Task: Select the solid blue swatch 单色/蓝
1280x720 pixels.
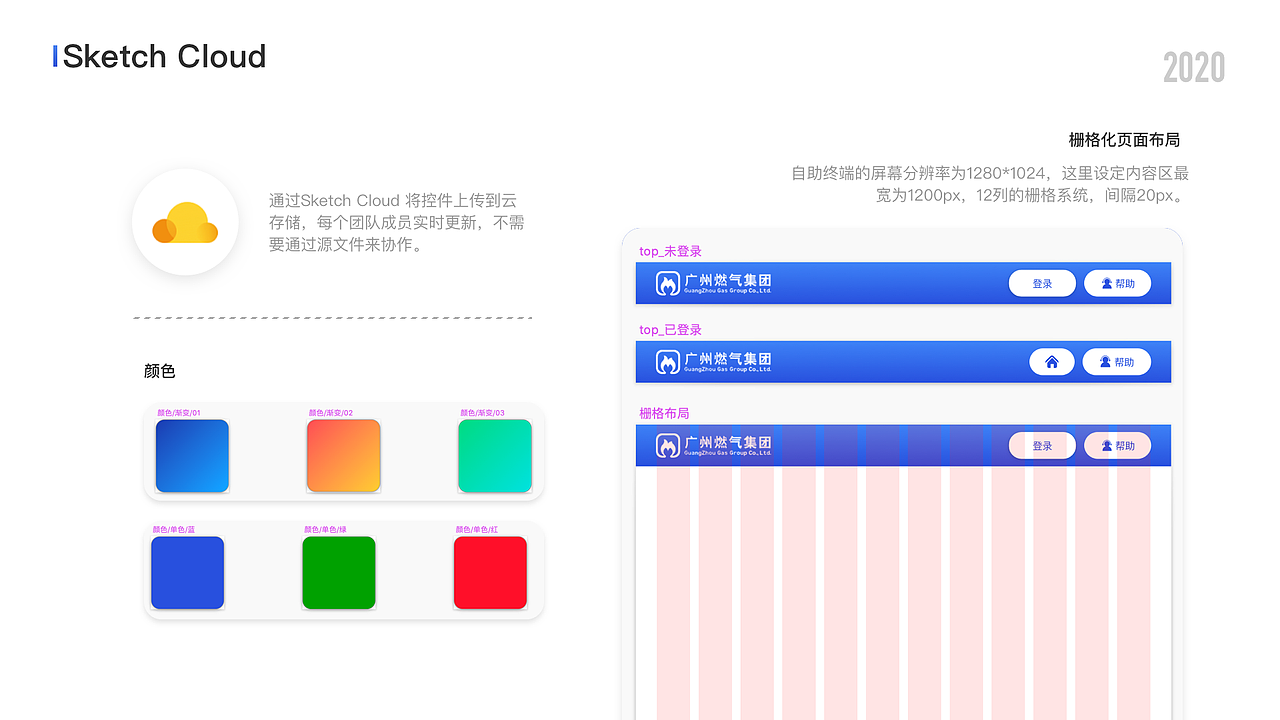Action: point(188,573)
